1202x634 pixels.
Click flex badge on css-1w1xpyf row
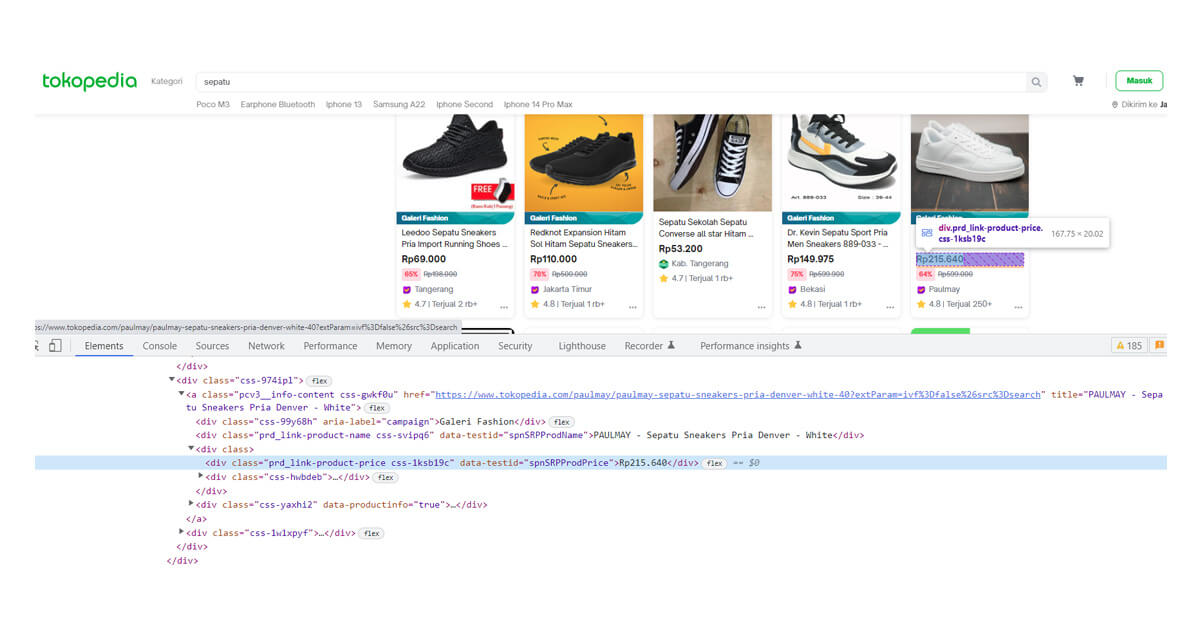tap(371, 534)
